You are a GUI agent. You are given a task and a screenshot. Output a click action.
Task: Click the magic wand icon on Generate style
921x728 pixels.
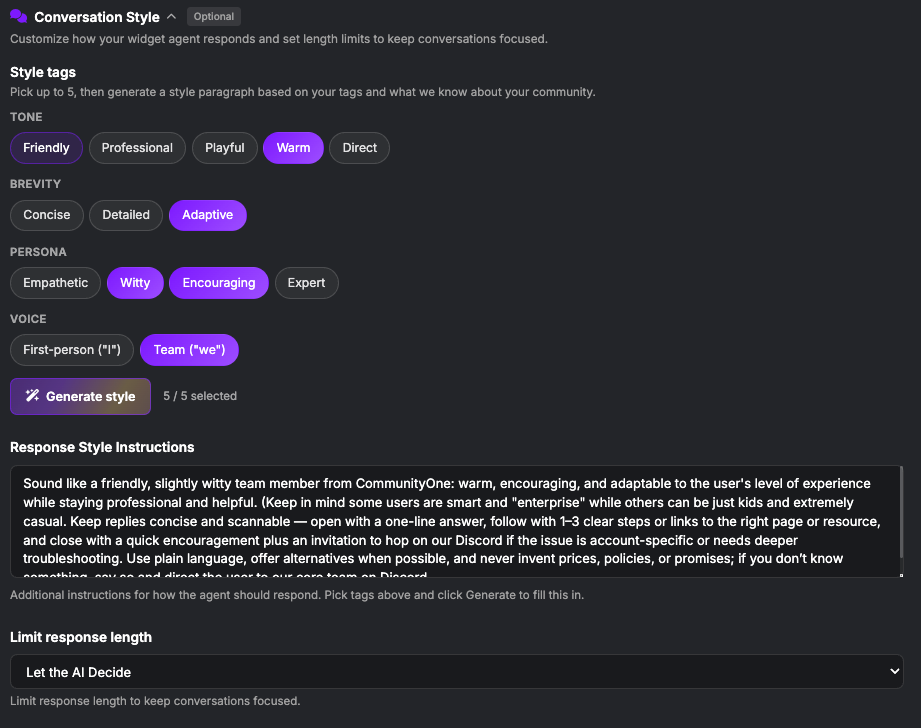tap(32, 396)
